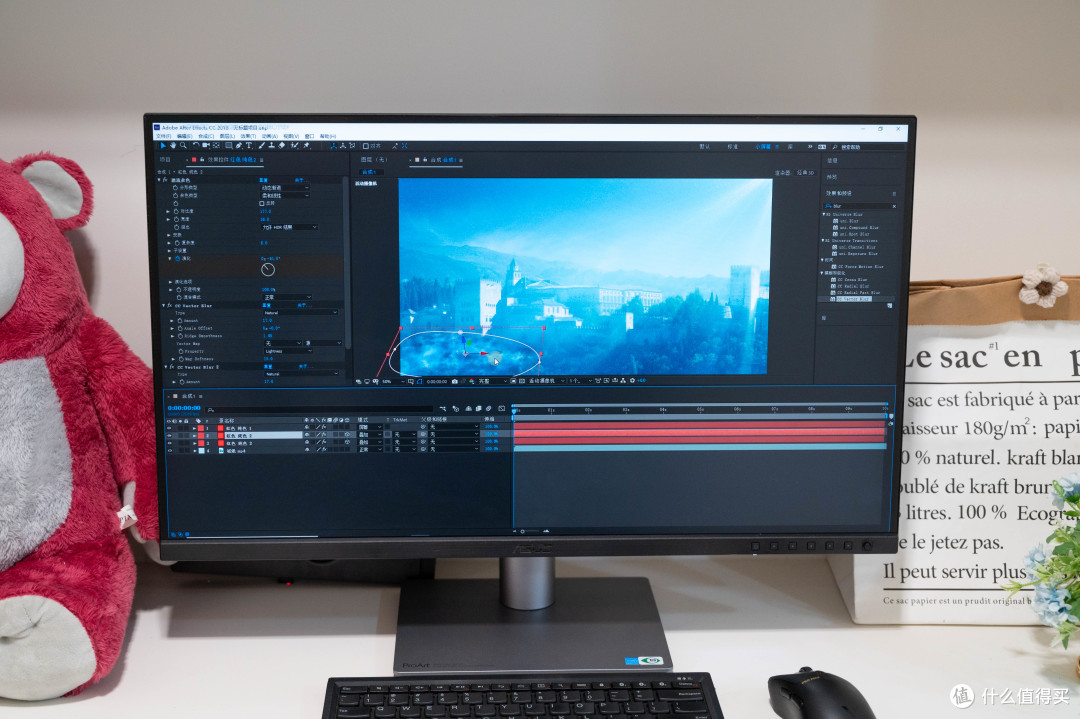Select the Puppet Pin tool
This screenshot has height=719, width=1080.
(x=307, y=145)
